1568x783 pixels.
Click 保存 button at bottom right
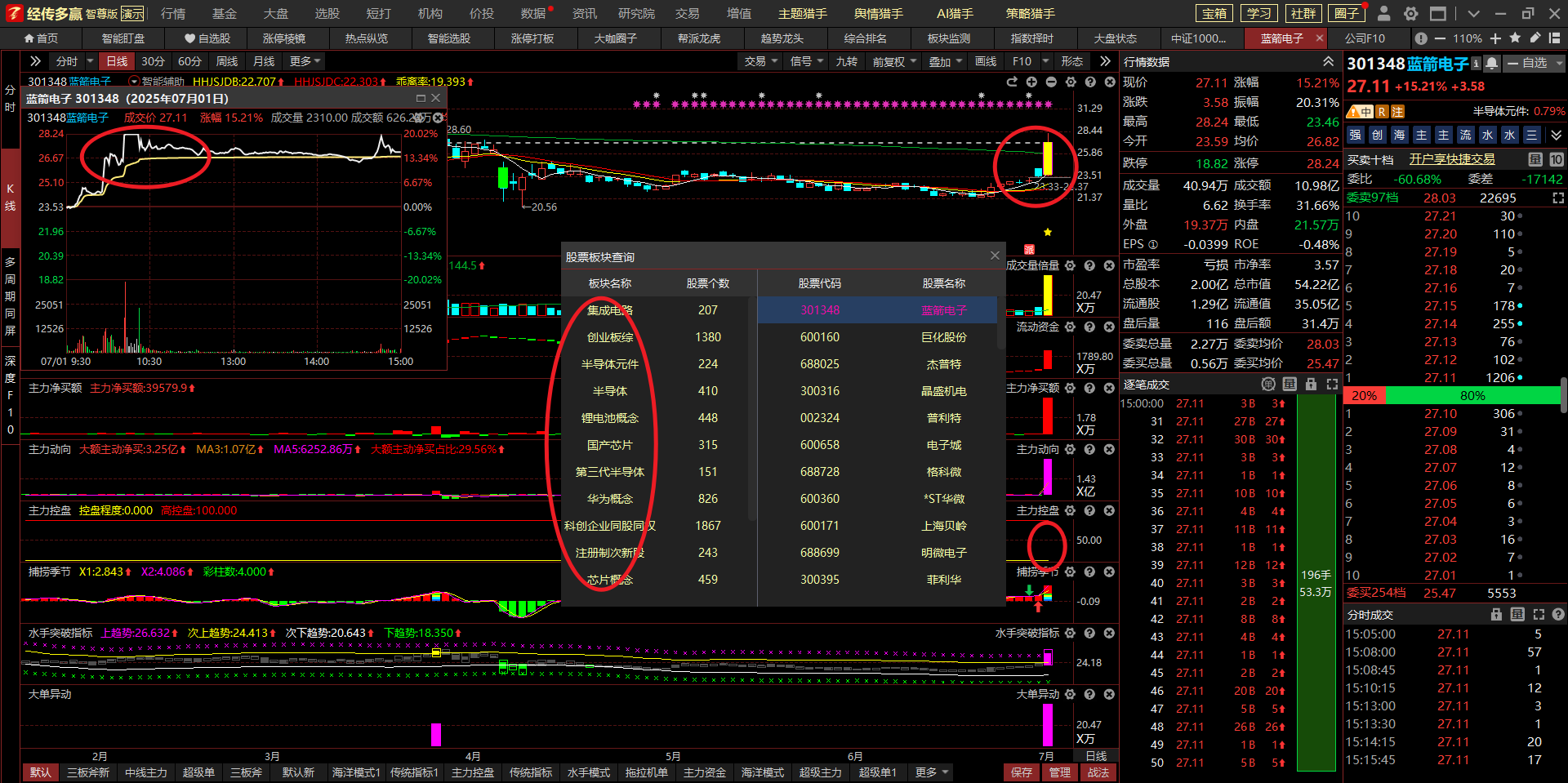click(1022, 772)
